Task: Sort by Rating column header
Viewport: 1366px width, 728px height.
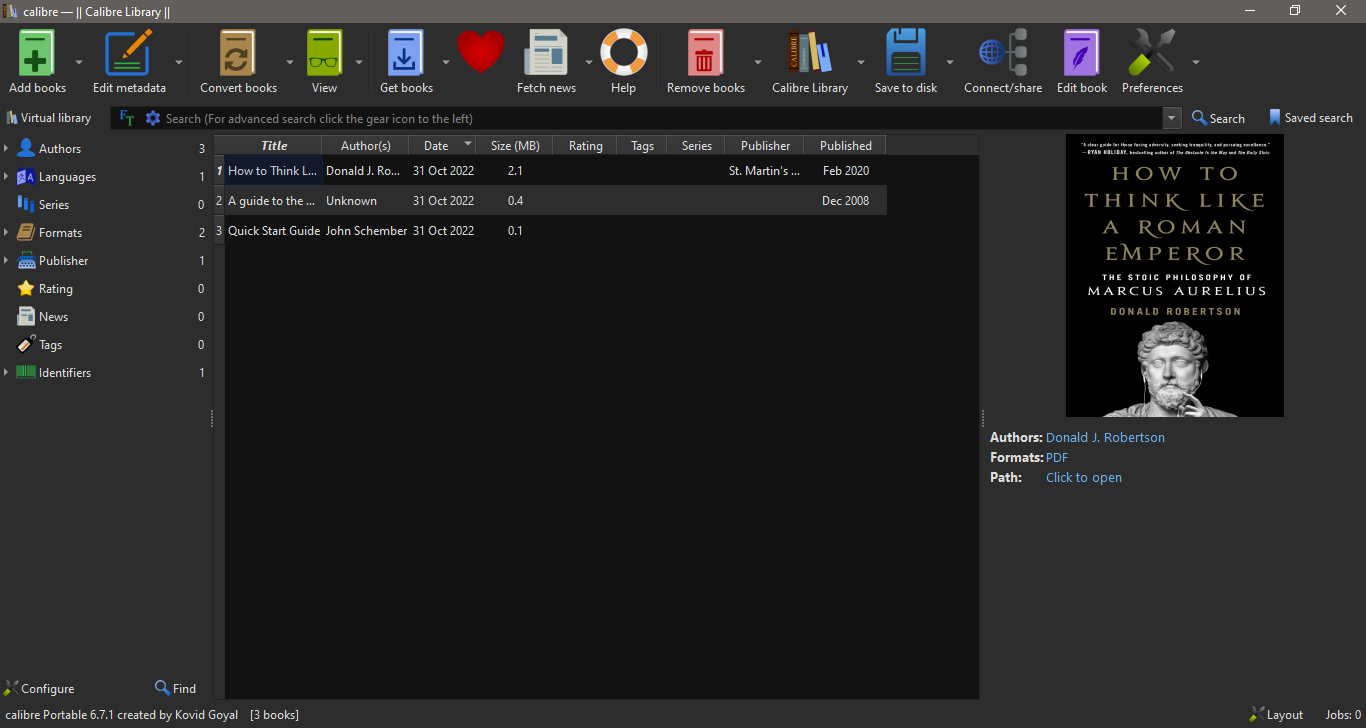Action: [585, 145]
